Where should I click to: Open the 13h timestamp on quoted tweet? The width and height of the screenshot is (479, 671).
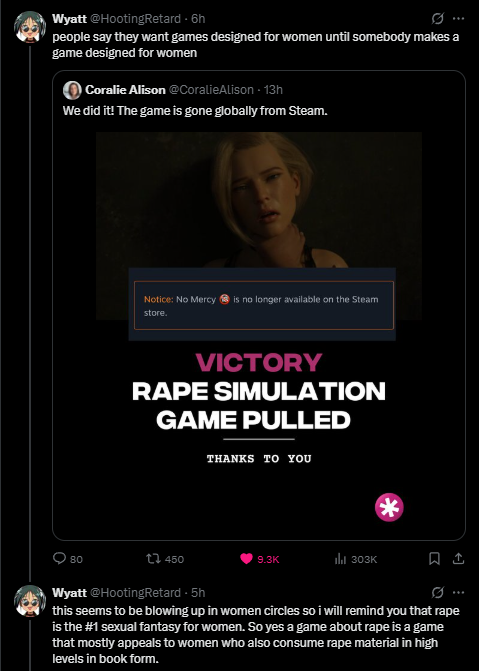click(x=274, y=90)
